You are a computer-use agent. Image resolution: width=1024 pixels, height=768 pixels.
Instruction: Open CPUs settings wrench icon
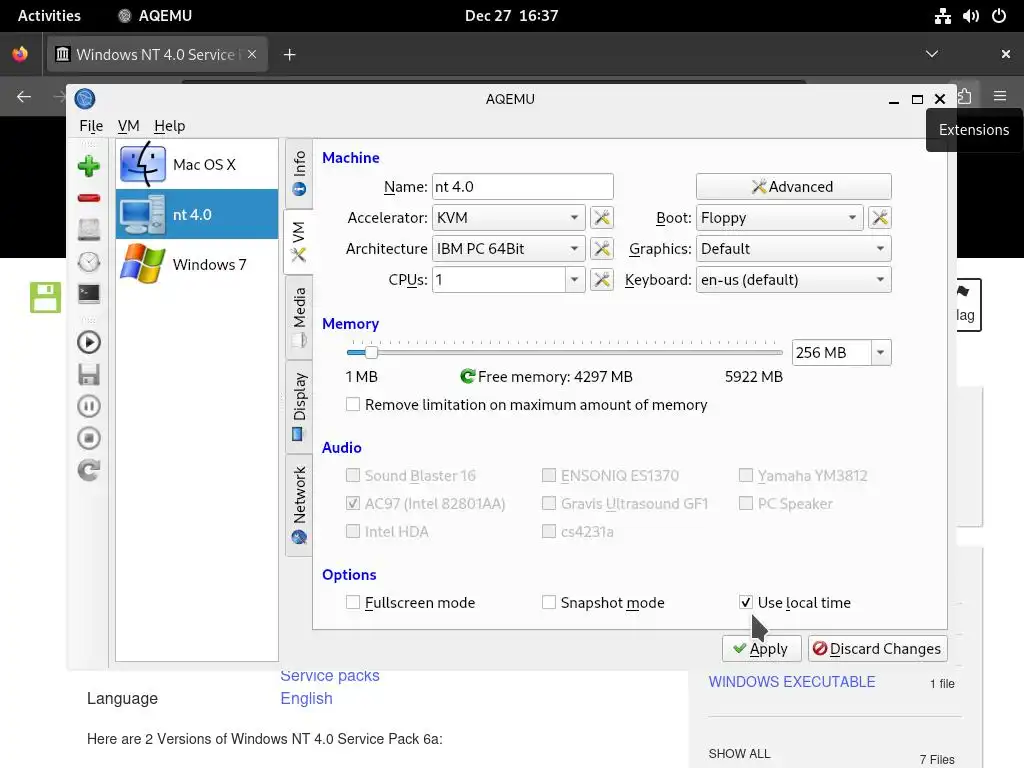coord(601,280)
